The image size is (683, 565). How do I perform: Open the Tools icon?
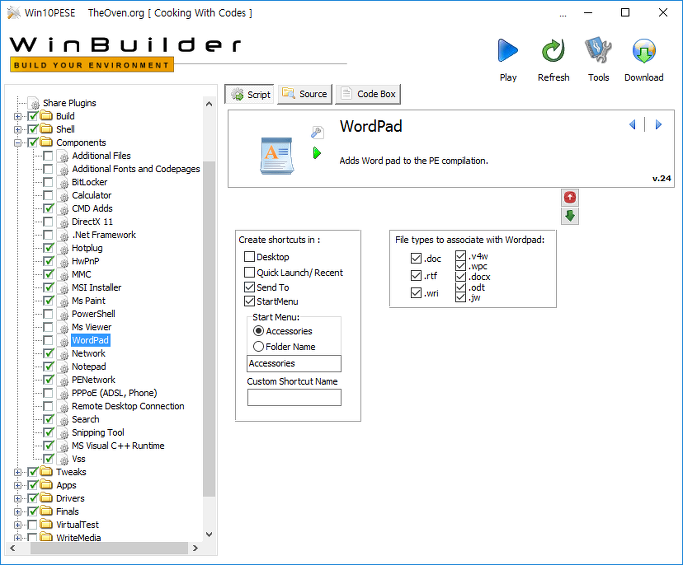[598, 50]
